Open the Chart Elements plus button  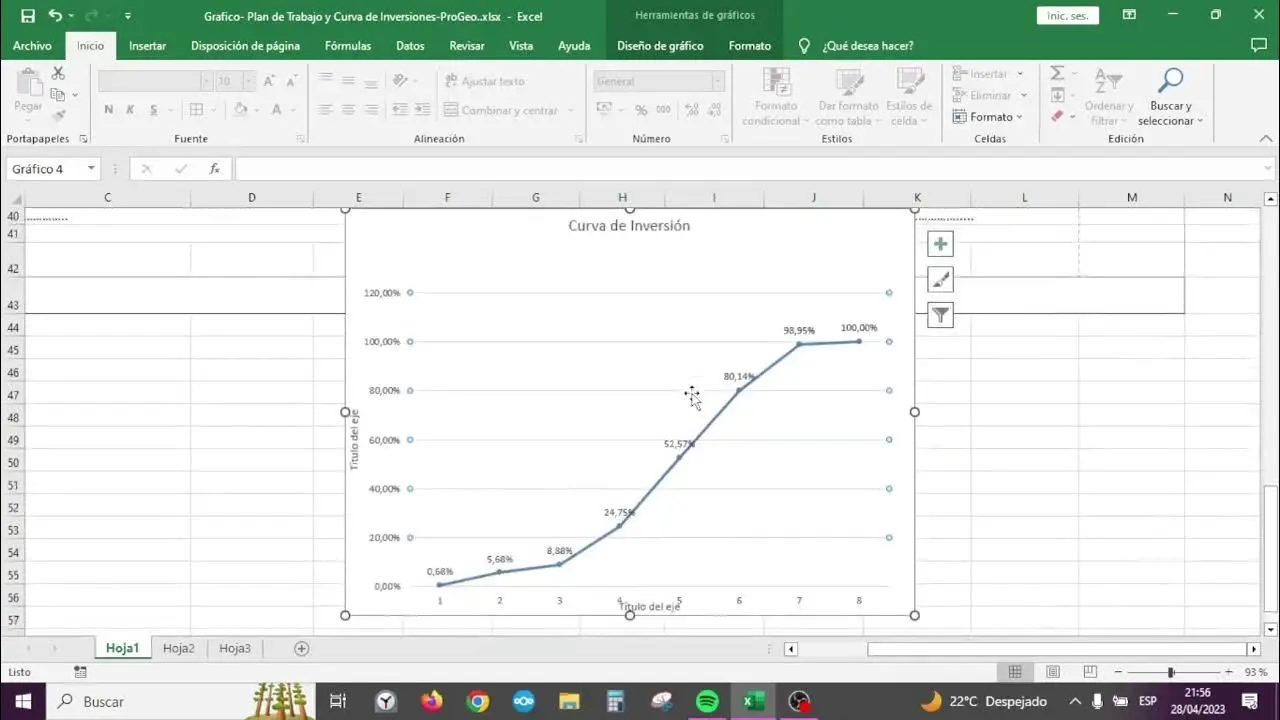[x=940, y=244]
